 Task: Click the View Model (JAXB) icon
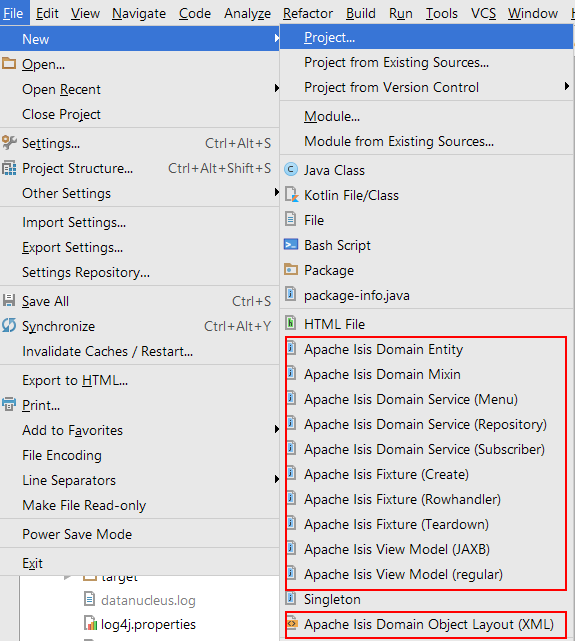[291, 548]
